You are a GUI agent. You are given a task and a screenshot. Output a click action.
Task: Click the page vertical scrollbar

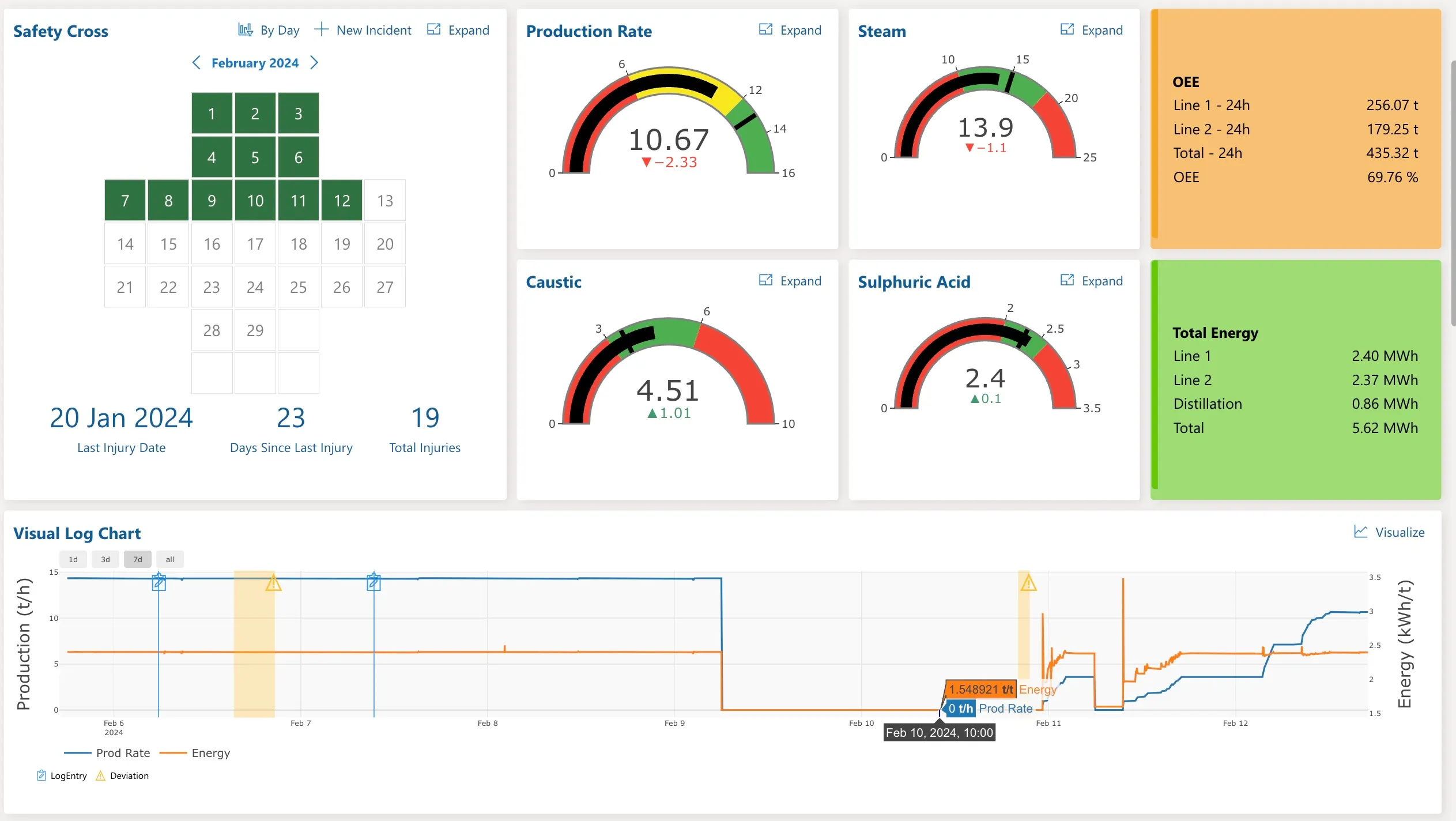[1452, 193]
